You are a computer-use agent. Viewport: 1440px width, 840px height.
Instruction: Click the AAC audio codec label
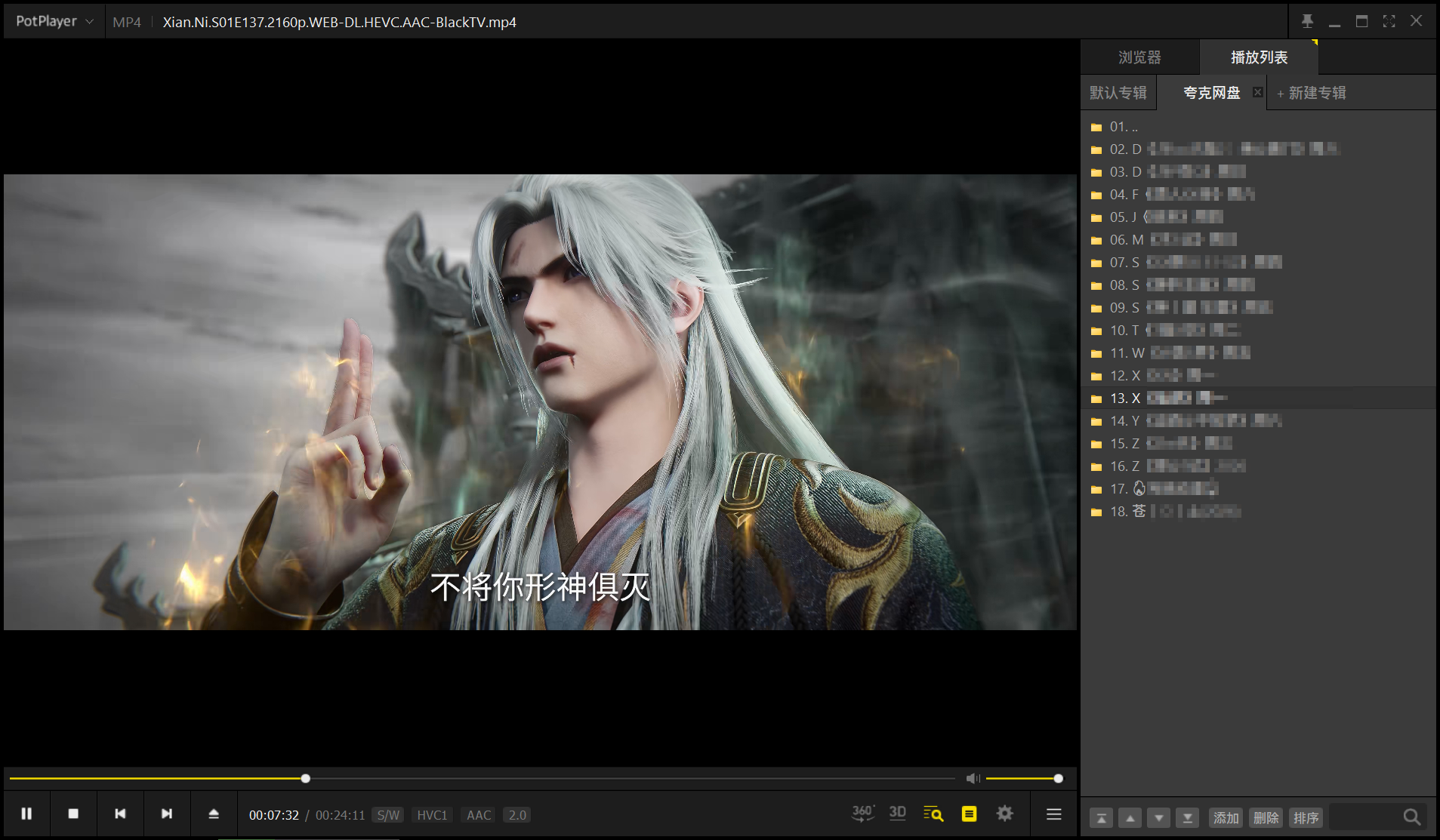(x=479, y=815)
